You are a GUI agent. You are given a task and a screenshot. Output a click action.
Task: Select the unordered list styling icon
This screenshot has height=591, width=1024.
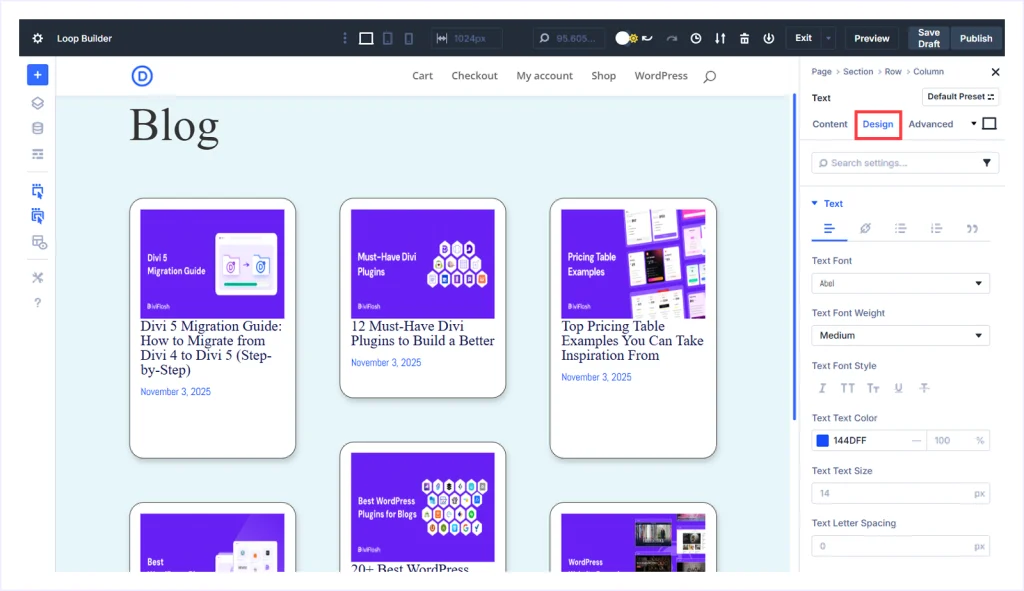pyautogui.click(x=901, y=228)
